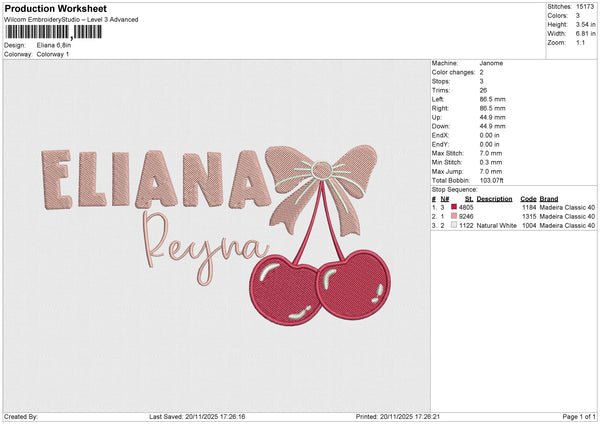
Task: Click the Code column header
Action: (528, 198)
